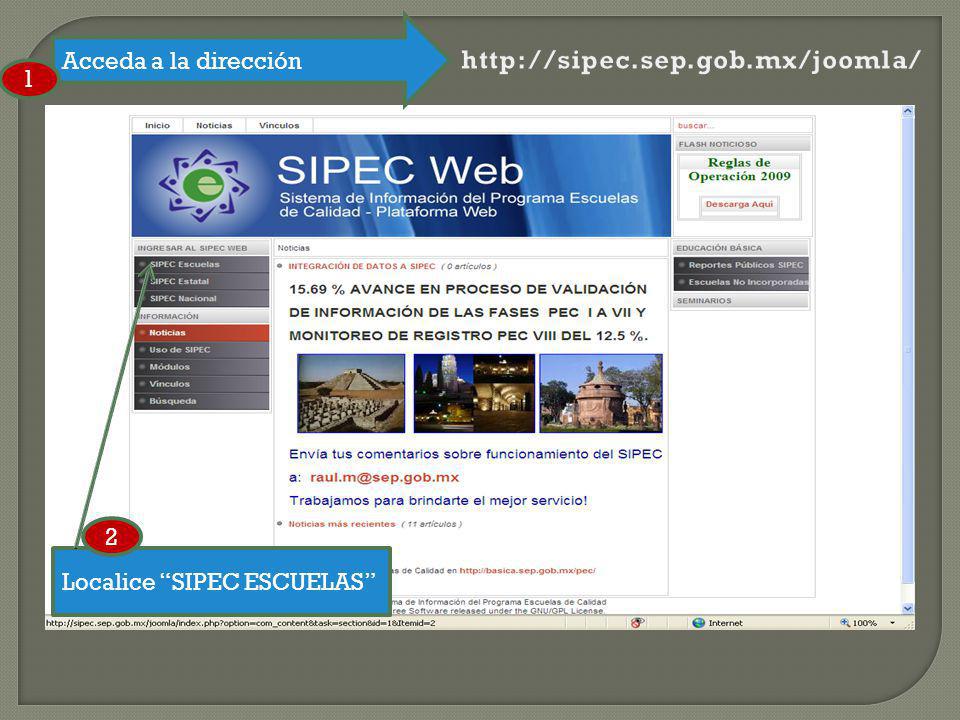Click the night city collage thumbnail

coord(474,394)
